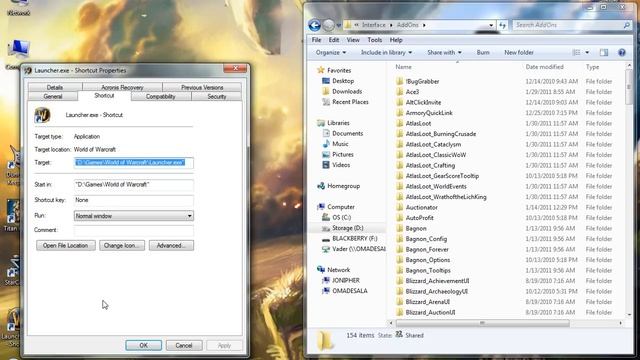Click the Favorites star icon
This screenshot has height=360, width=640.
(x=321, y=70)
